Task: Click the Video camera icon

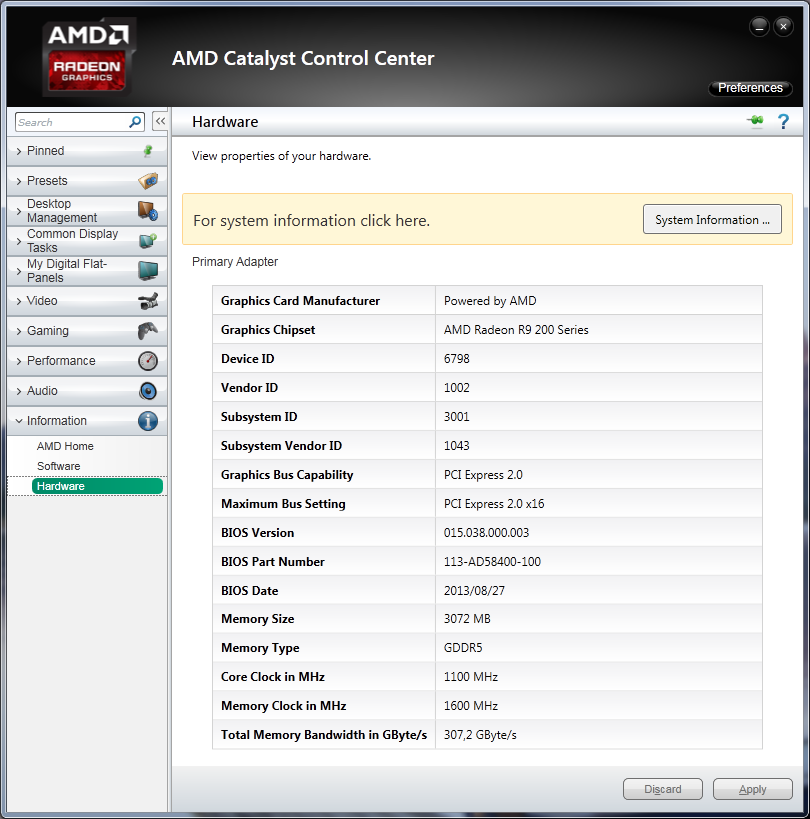Action: 148,301
